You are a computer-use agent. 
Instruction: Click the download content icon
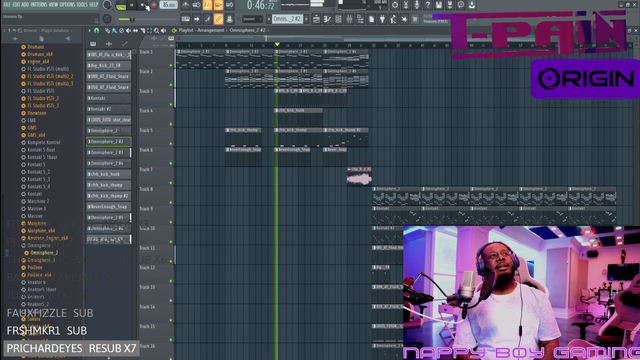click(472, 5)
